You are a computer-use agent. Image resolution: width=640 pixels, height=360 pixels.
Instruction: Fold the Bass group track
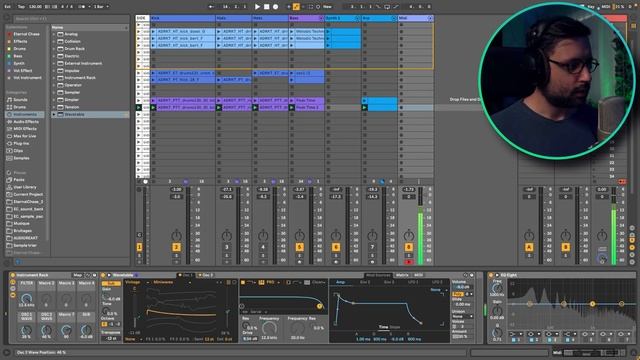[321, 18]
